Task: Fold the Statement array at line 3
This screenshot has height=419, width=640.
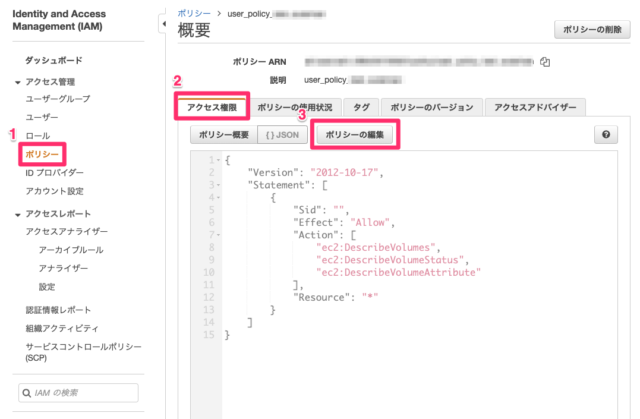Action: coord(218,185)
